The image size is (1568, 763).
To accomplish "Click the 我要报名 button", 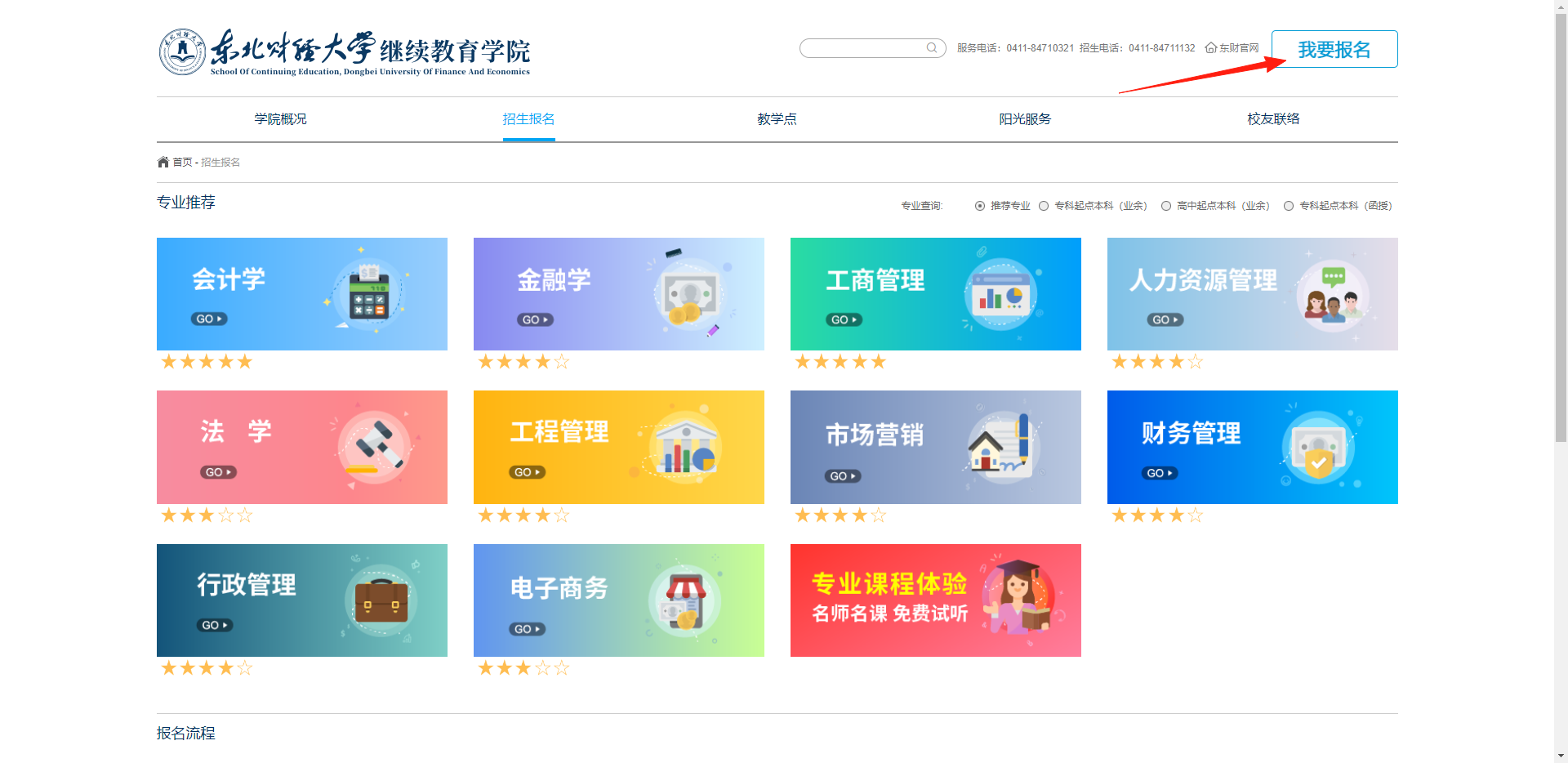I will click(x=1334, y=49).
